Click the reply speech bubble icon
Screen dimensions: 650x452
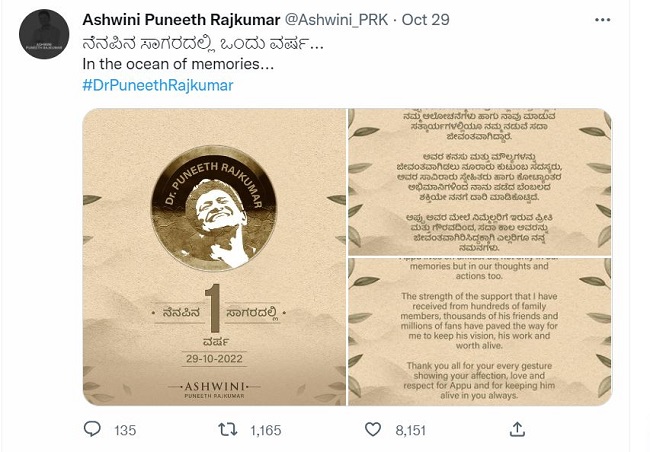[x=92, y=429]
